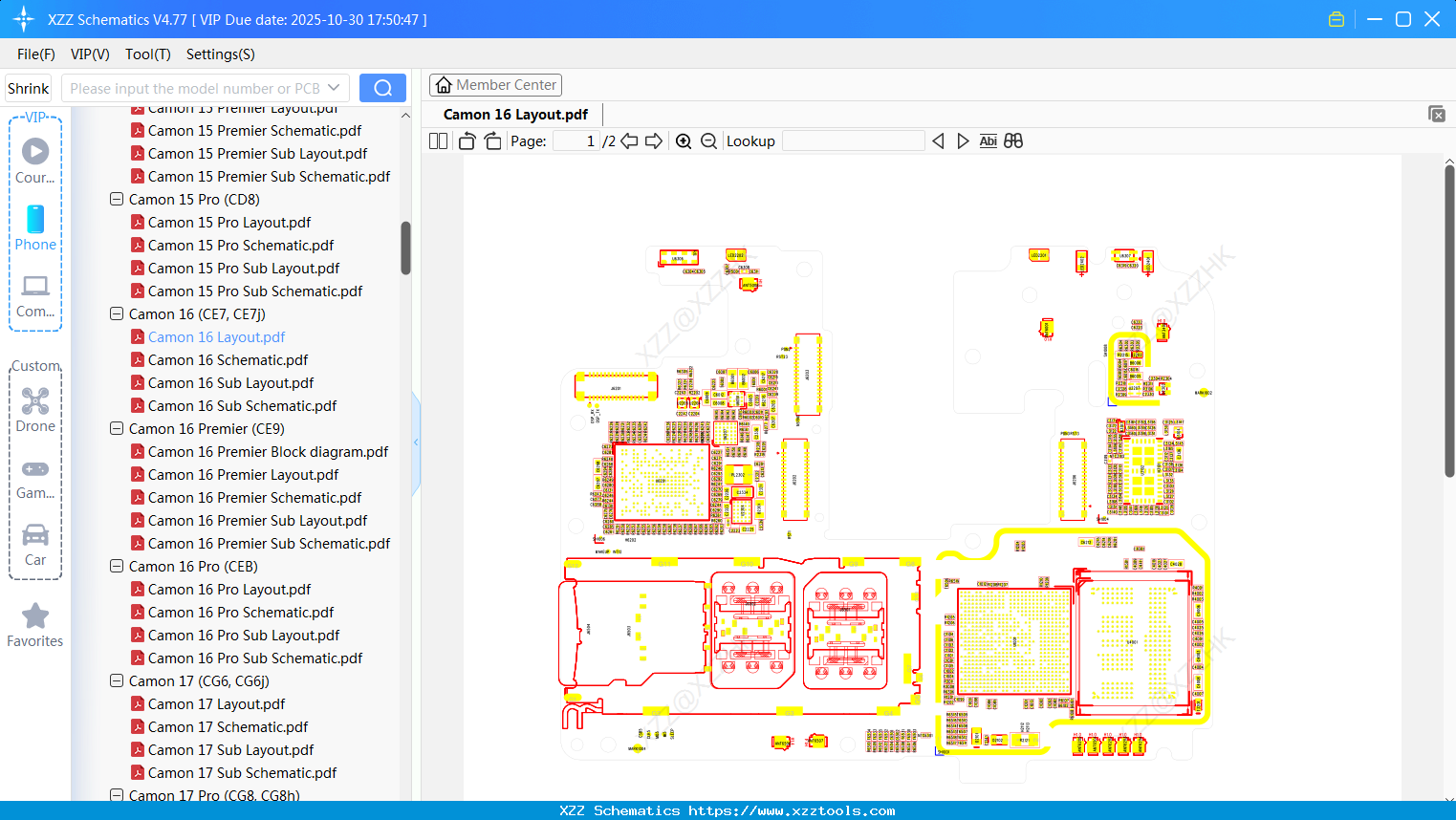This screenshot has height=820, width=1456.
Task: Click PDF icon beside Camon 16 Schematic.pdf
Action: [138, 359]
